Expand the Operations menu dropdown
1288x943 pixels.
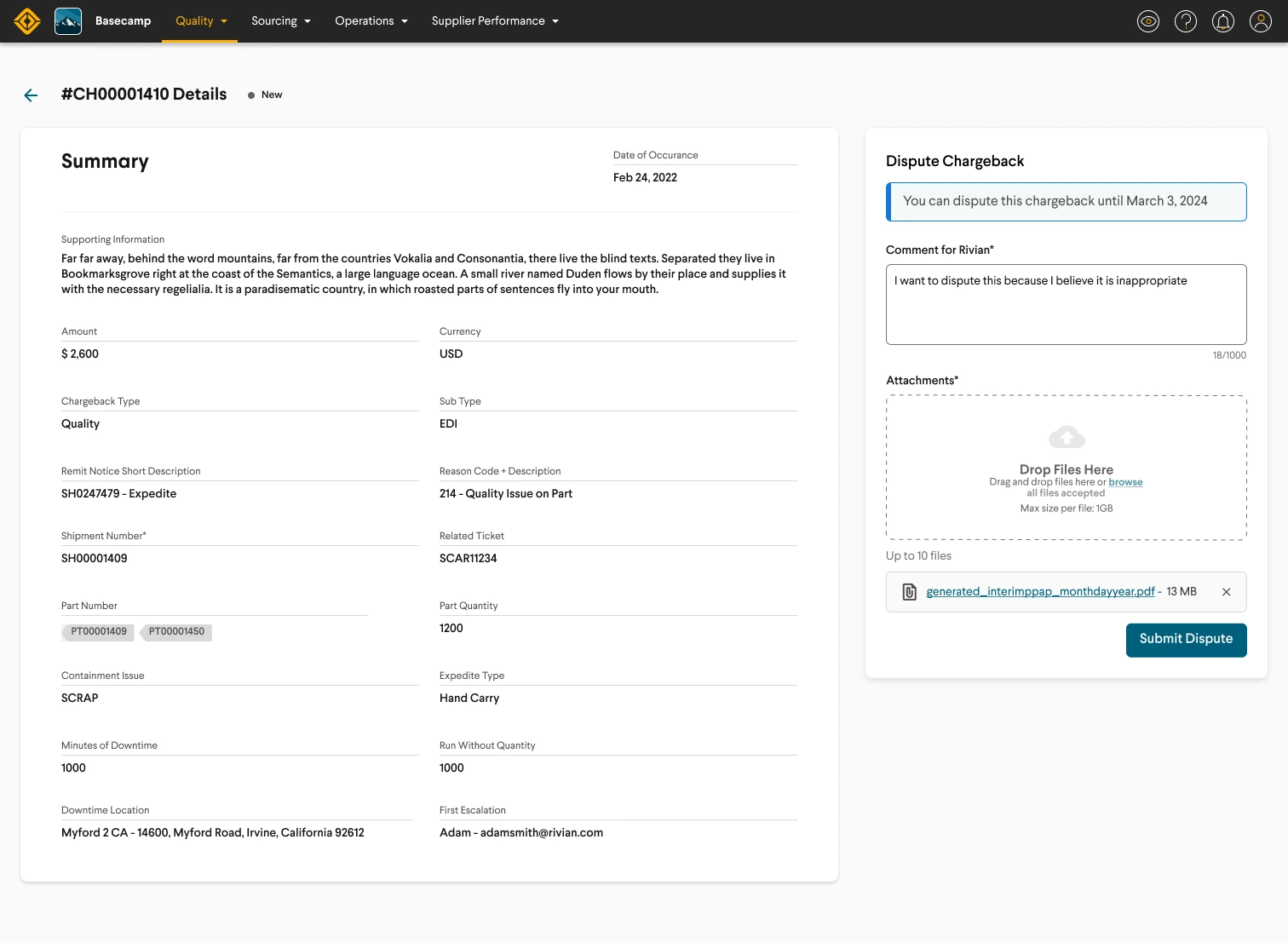[371, 21]
